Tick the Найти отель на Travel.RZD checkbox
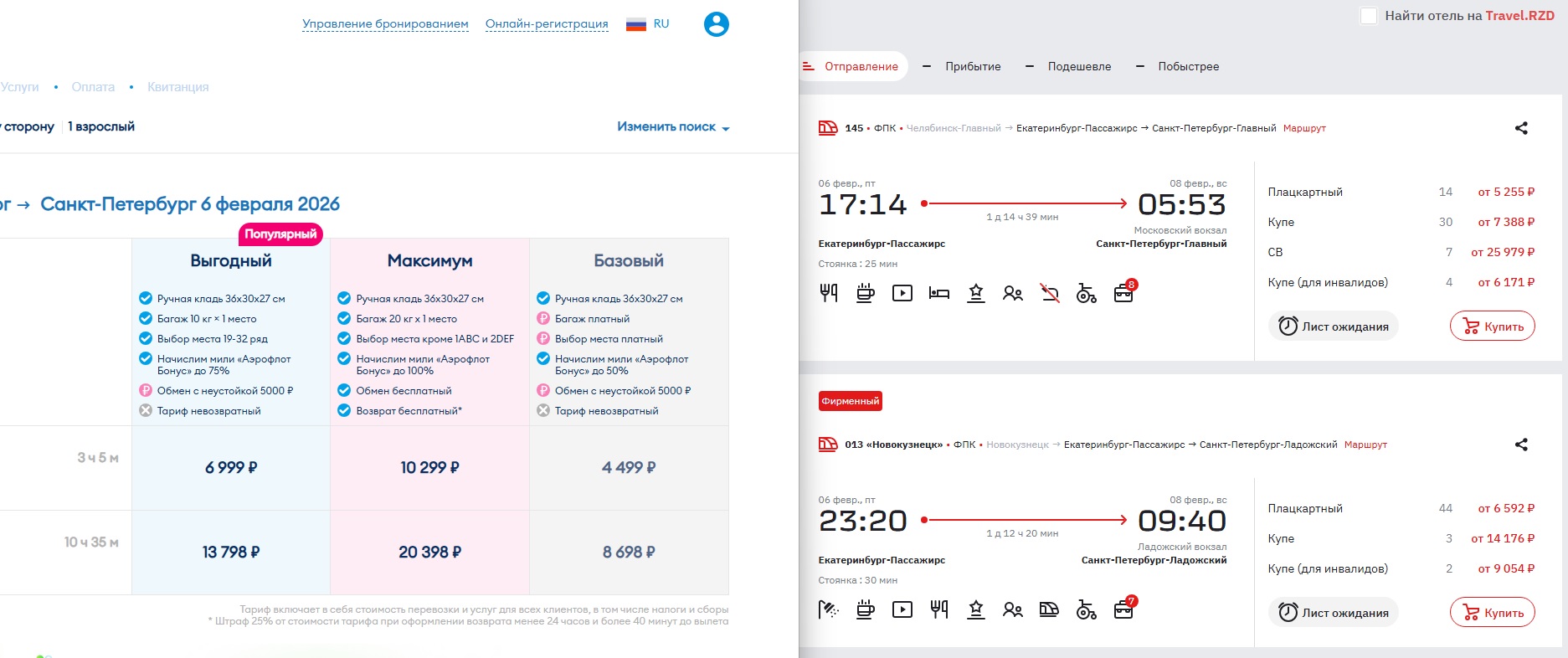The image size is (1568, 658). 1369,16
